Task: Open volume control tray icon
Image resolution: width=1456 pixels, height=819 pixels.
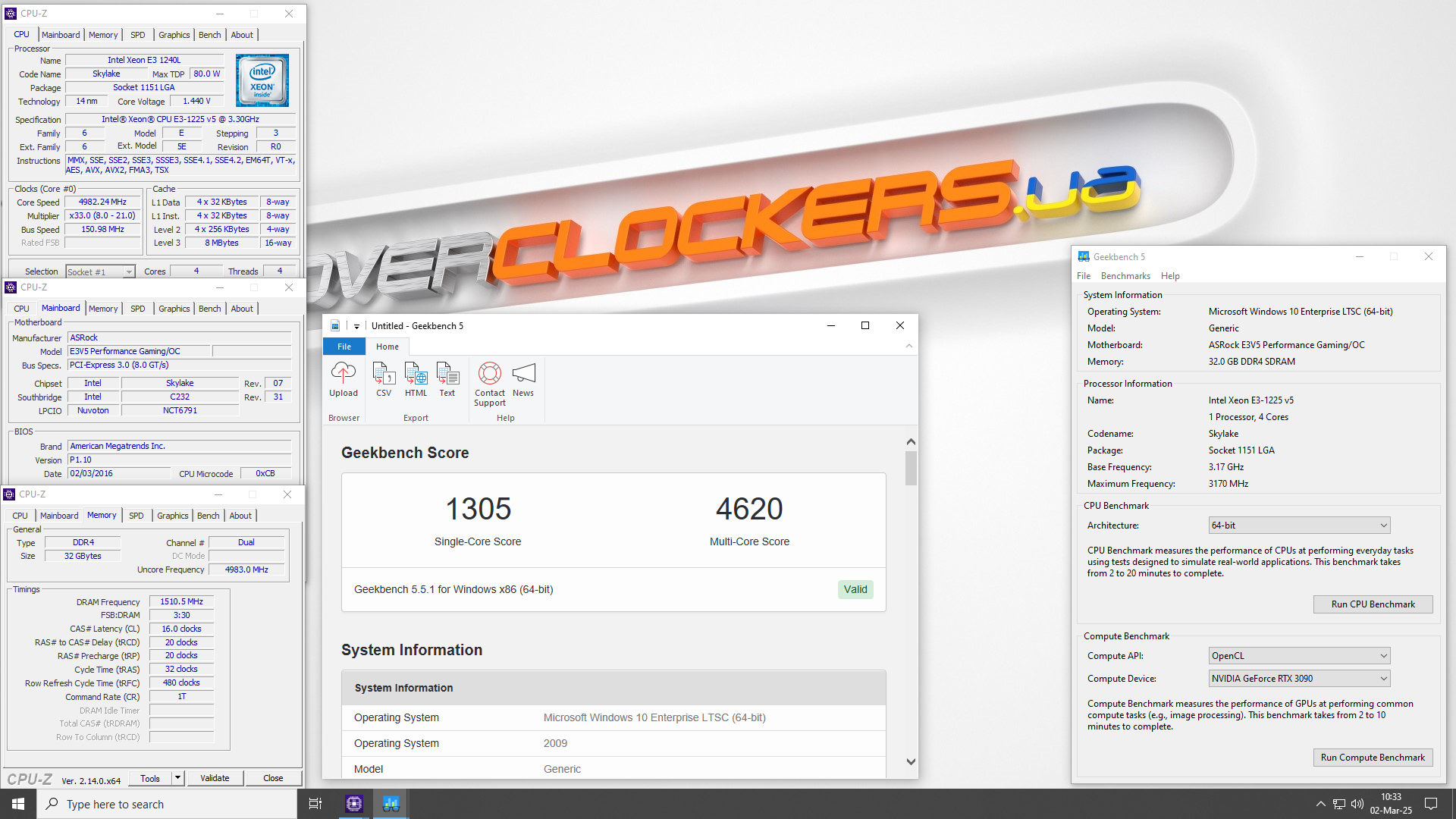Action: click(1357, 804)
